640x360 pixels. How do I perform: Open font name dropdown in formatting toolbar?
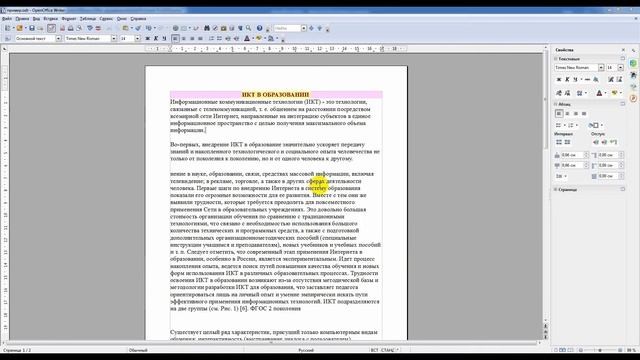(x=114, y=38)
